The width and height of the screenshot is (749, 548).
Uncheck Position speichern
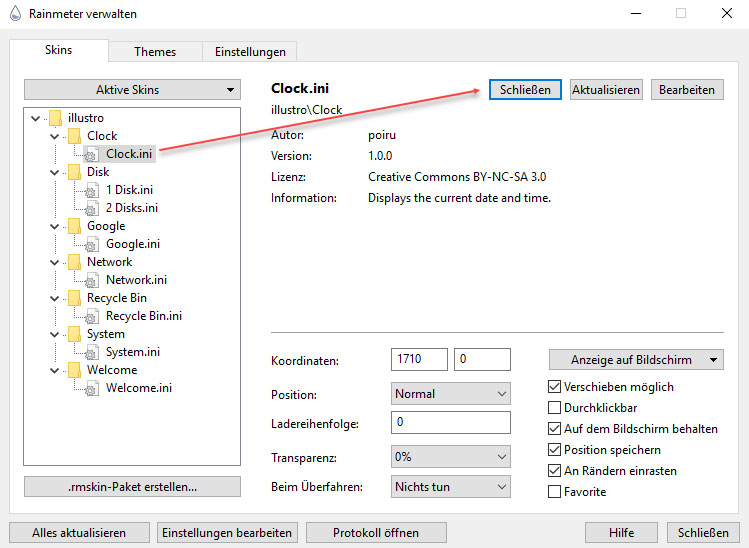coord(554,450)
